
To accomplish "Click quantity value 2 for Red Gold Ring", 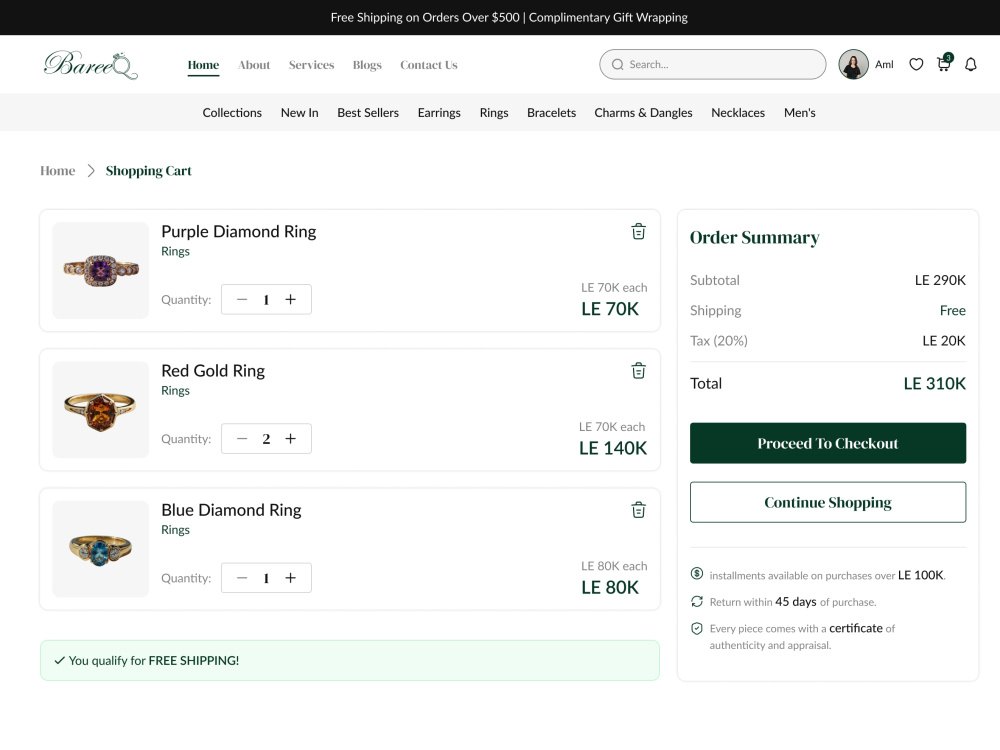I will (266, 439).
